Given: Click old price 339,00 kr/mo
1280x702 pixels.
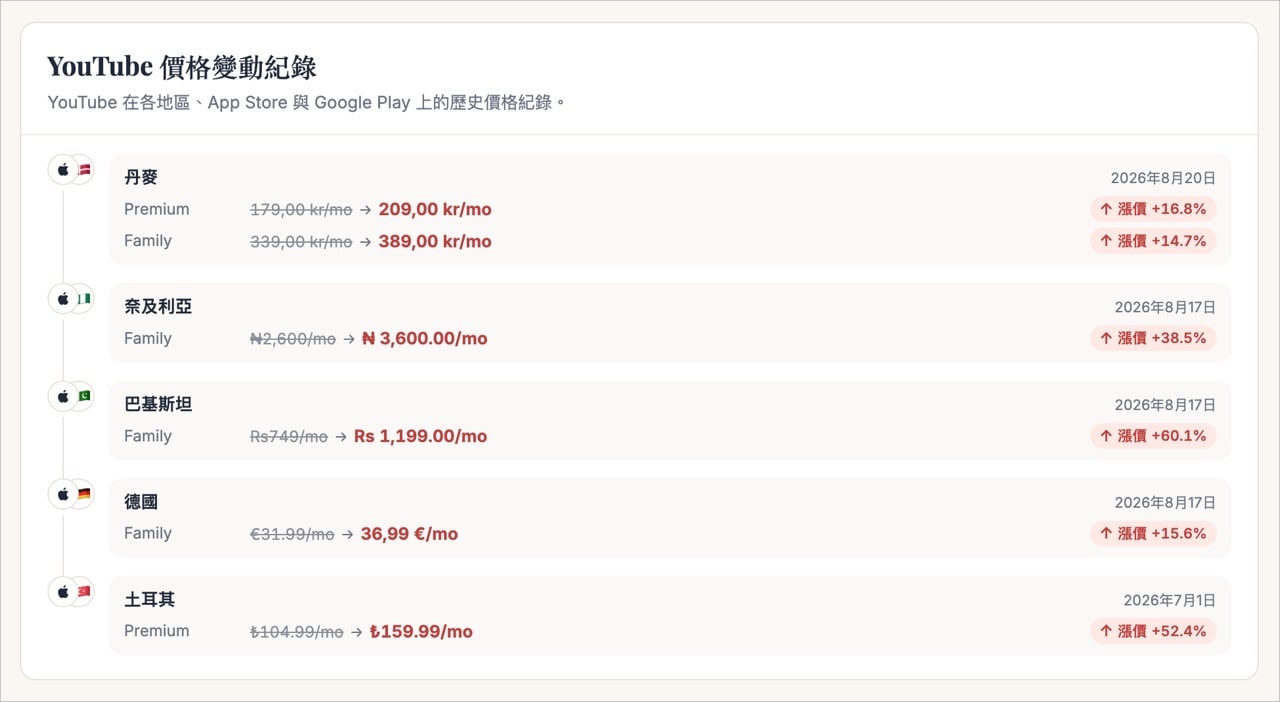Looking at the screenshot, I should 301,242.
